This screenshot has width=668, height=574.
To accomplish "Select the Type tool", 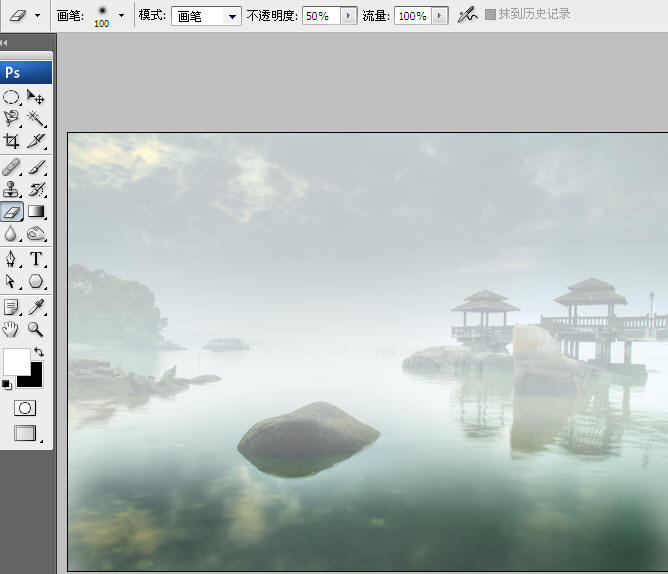I will 37,259.
